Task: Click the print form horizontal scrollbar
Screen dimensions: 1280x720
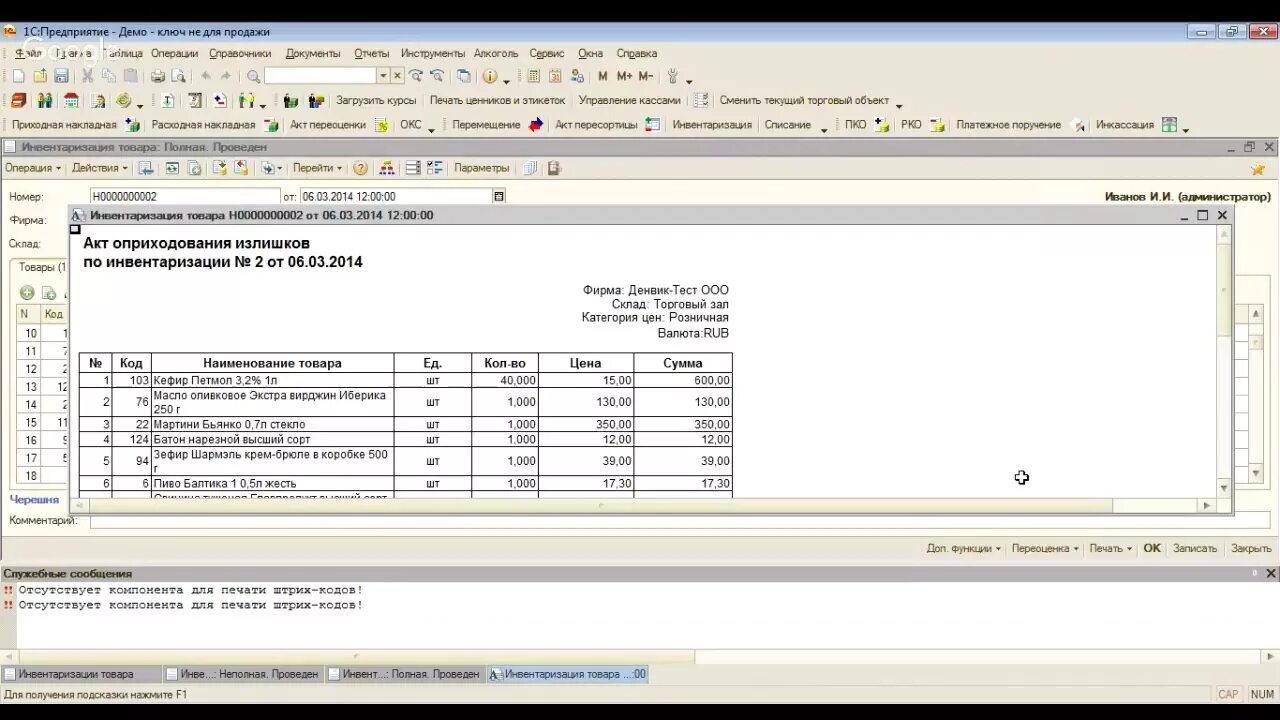Action: click(x=646, y=506)
